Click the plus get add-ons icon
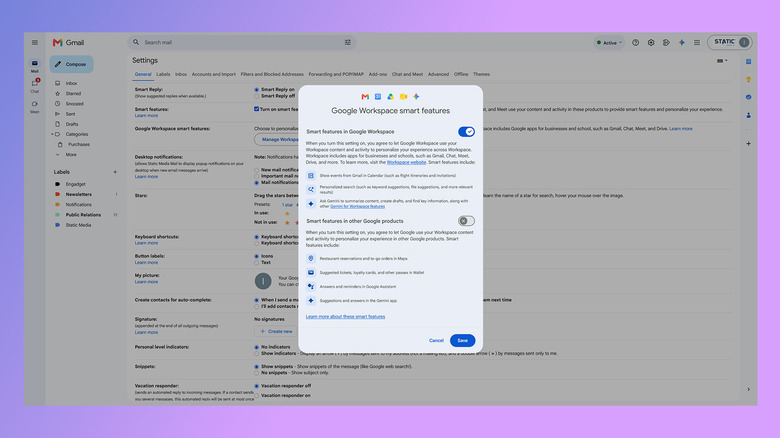This screenshot has width=780, height=438. 748,143
